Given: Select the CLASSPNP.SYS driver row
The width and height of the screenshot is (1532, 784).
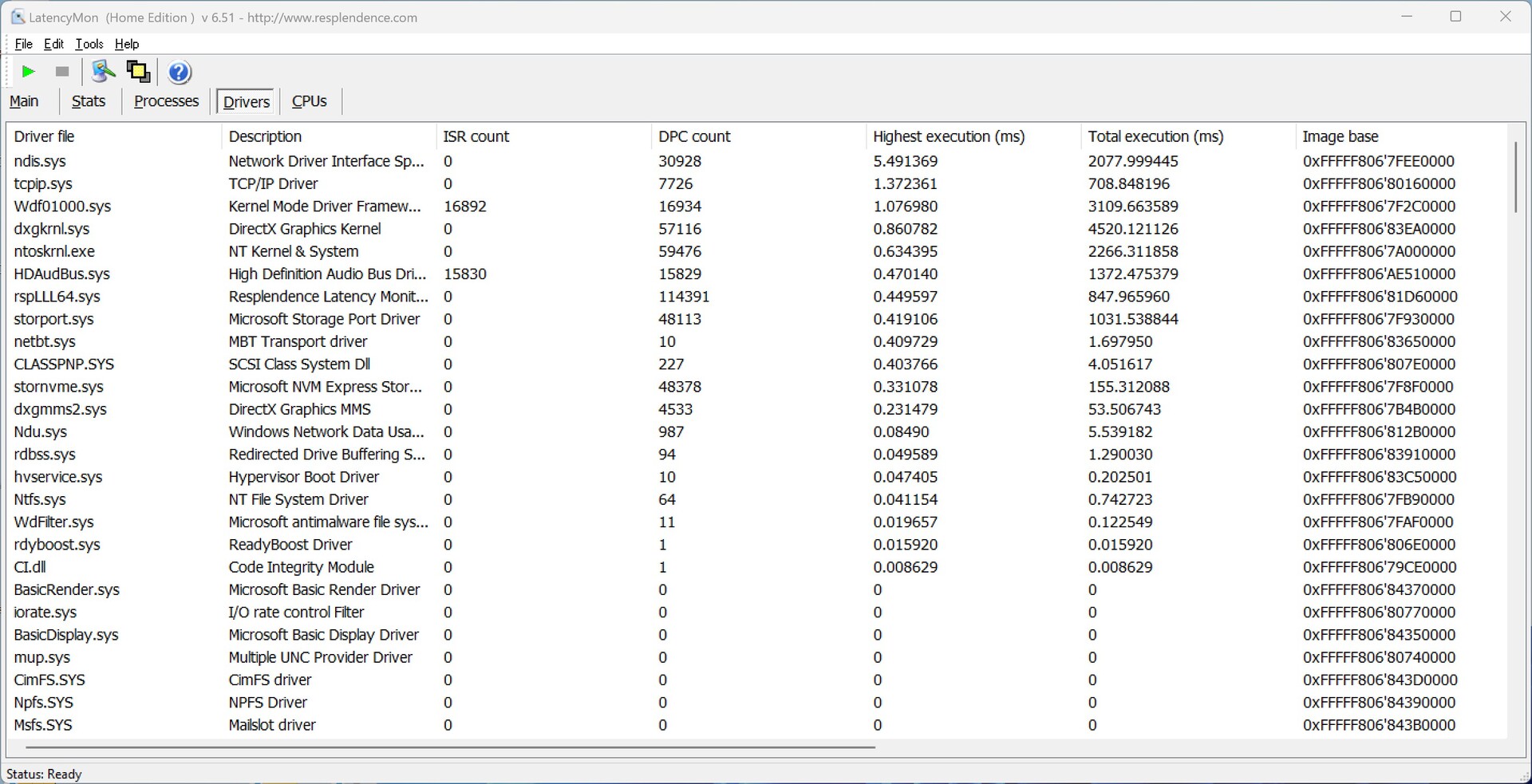Looking at the screenshot, I should click(x=756, y=364).
